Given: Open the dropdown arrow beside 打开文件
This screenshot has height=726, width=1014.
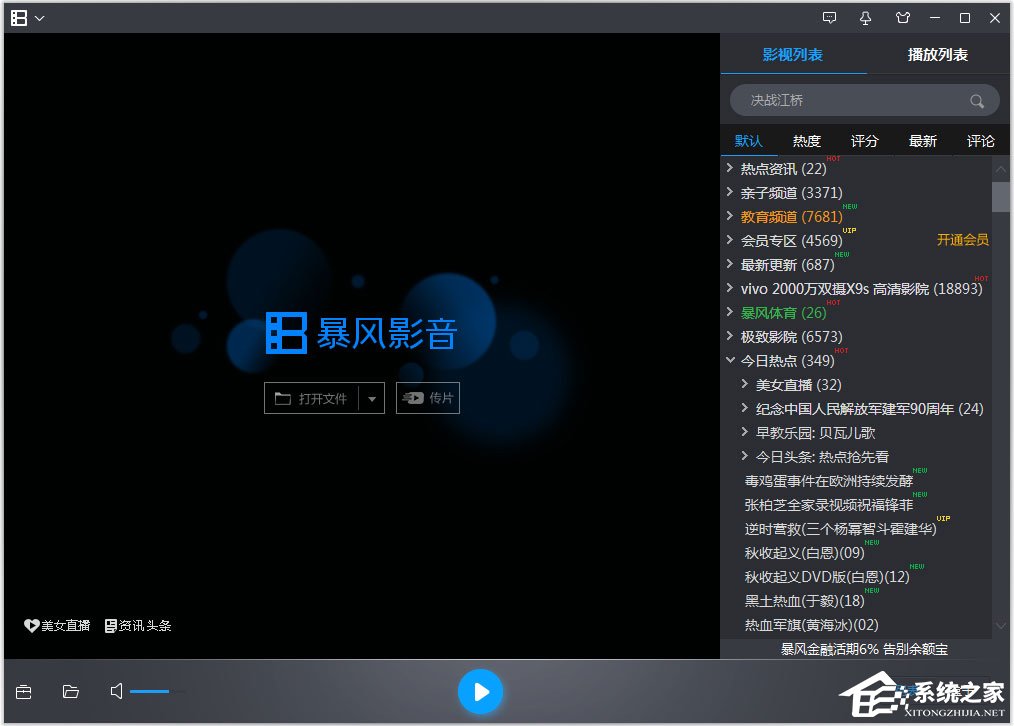Looking at the screenshot, I should [x=371, y=397].
